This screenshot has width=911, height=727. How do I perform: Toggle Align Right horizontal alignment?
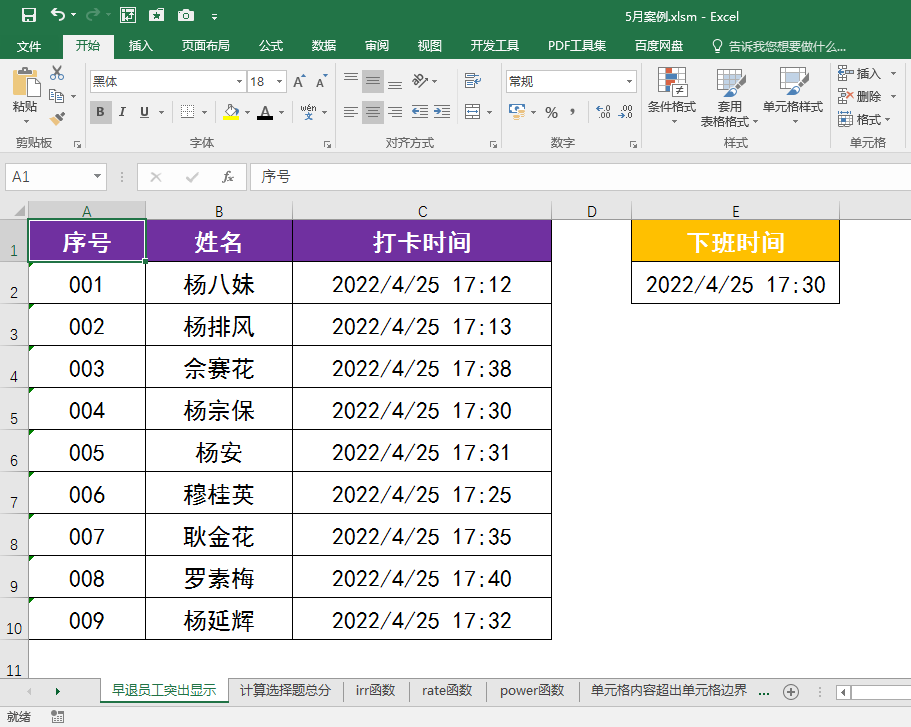(x=395, y=112)
